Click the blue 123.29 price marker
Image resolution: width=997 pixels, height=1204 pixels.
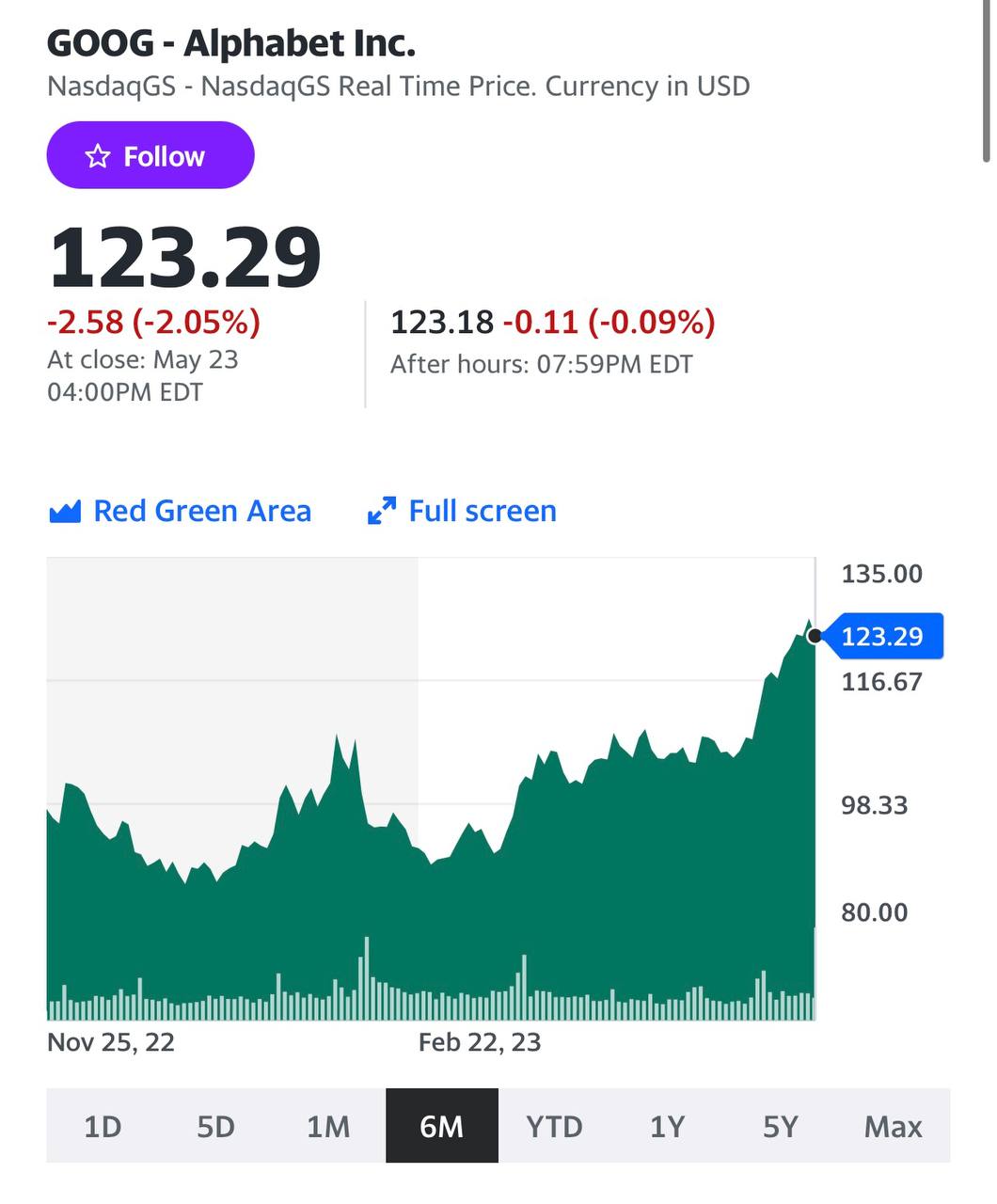click(x=881, y=636)
